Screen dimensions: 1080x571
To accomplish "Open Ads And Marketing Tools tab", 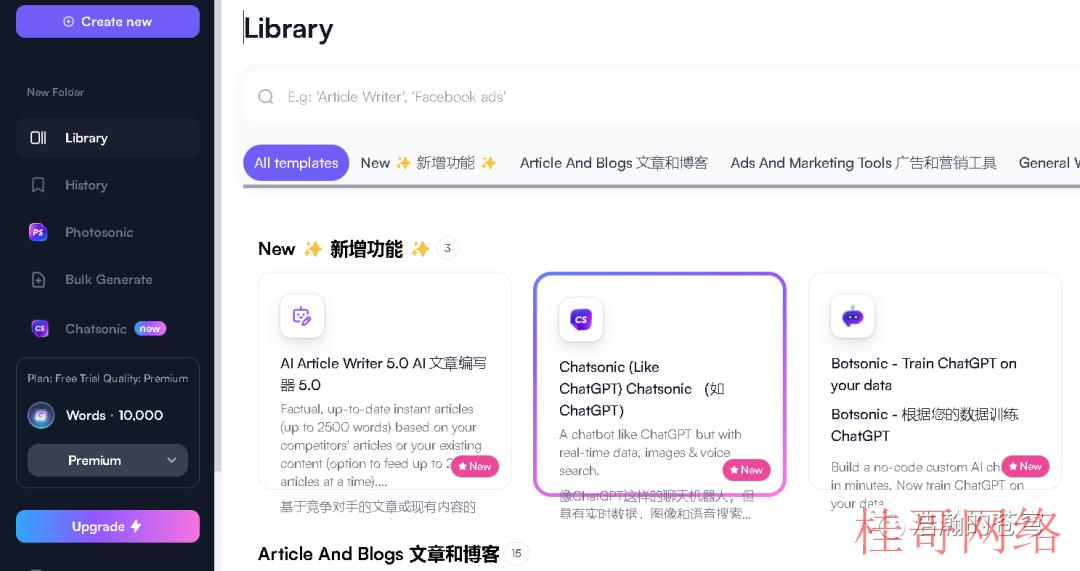I will 863,163.
